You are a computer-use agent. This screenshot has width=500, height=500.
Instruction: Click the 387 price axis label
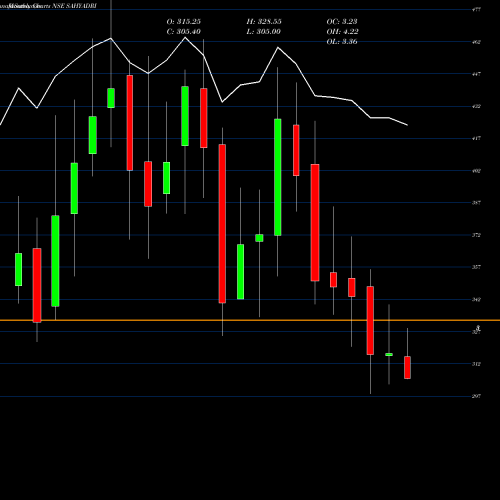click(477, 203)
